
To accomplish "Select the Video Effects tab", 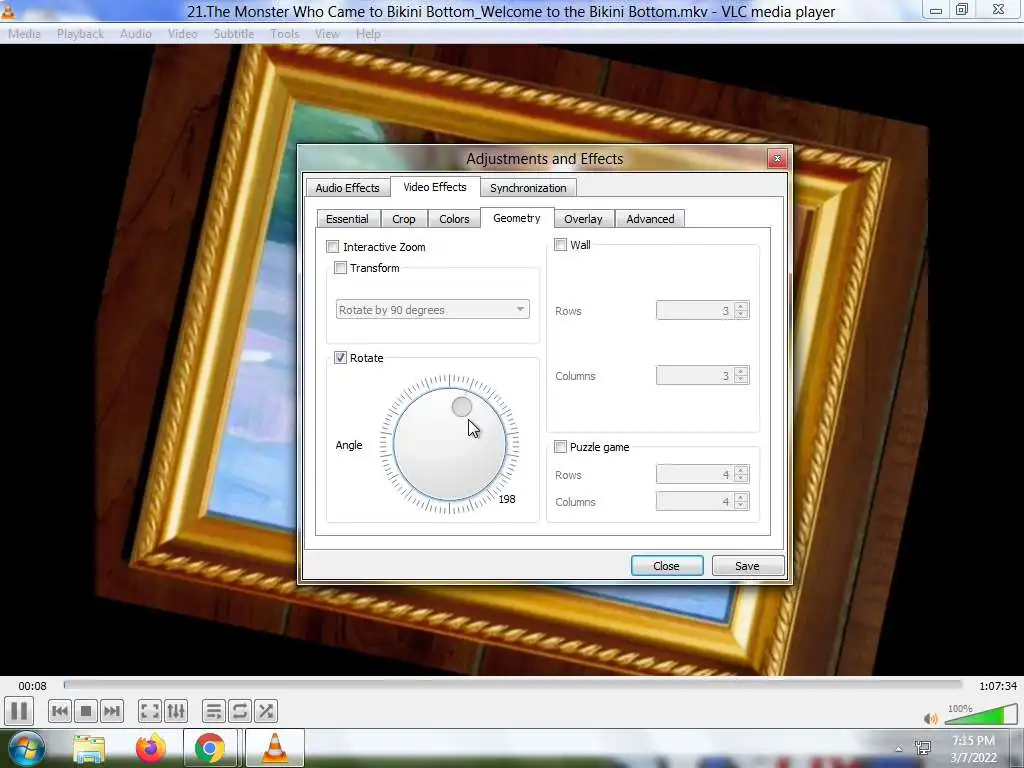I will click(435, 187).
